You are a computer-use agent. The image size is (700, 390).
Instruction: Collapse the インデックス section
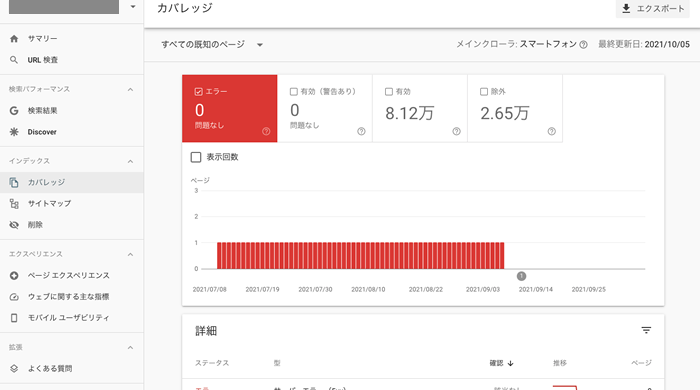pos(130,161)
